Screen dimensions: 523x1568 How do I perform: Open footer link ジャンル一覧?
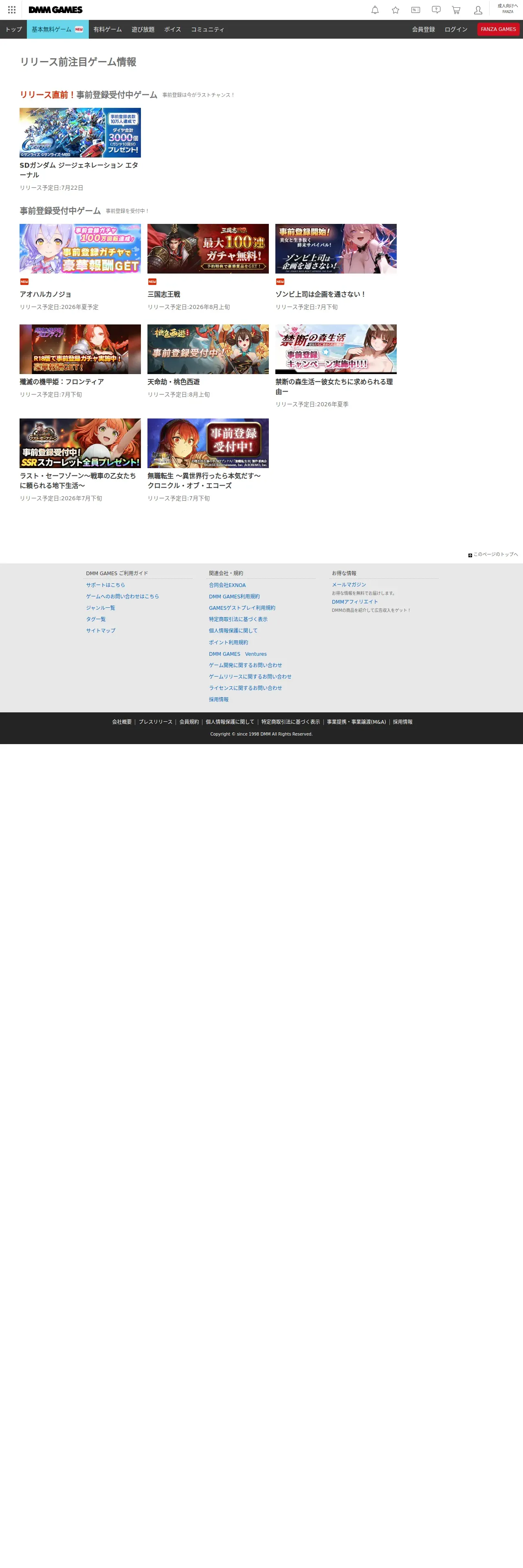(101, 608)
